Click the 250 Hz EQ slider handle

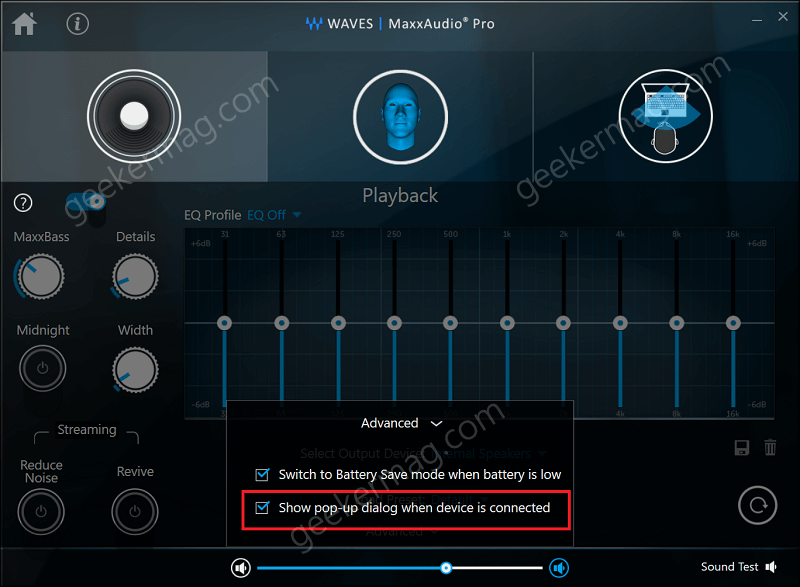(x=394, y=323)
